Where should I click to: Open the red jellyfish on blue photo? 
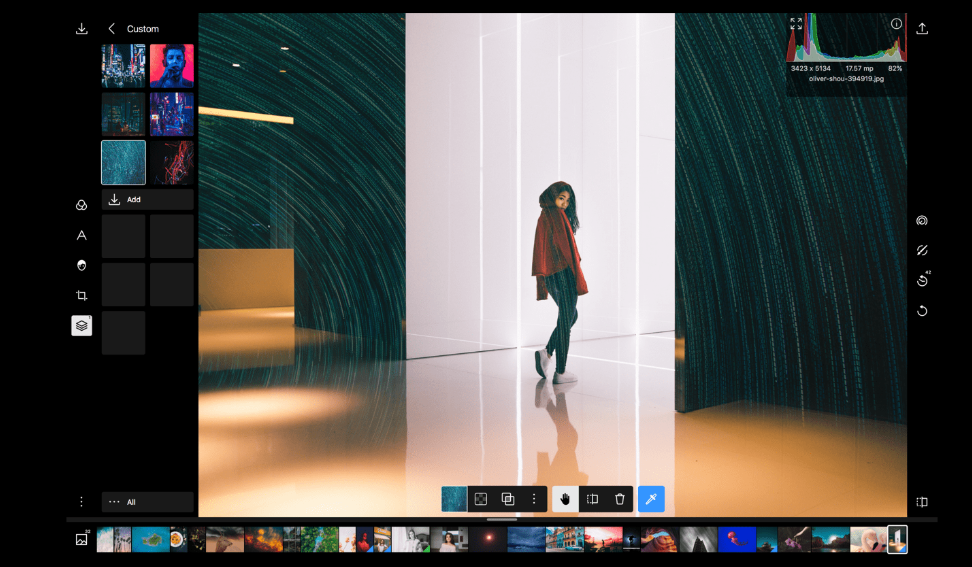(x=737, y=539)
